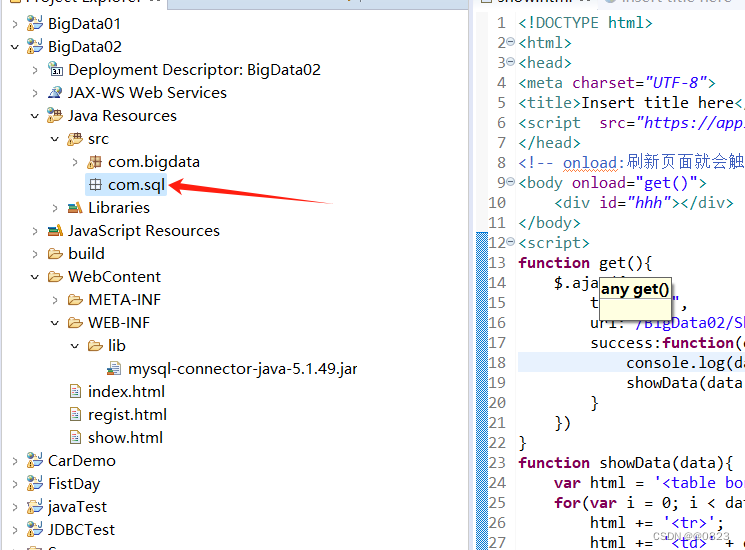Click the lib folder icon

[95, 345]
